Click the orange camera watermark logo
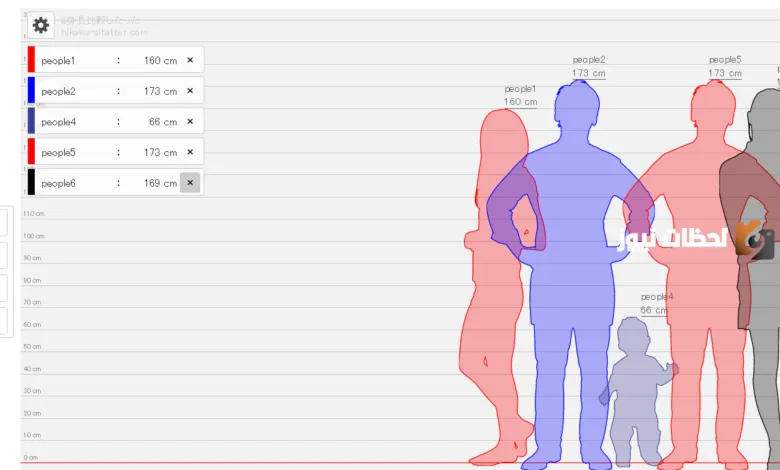780x470 pixels. (753, 238)
